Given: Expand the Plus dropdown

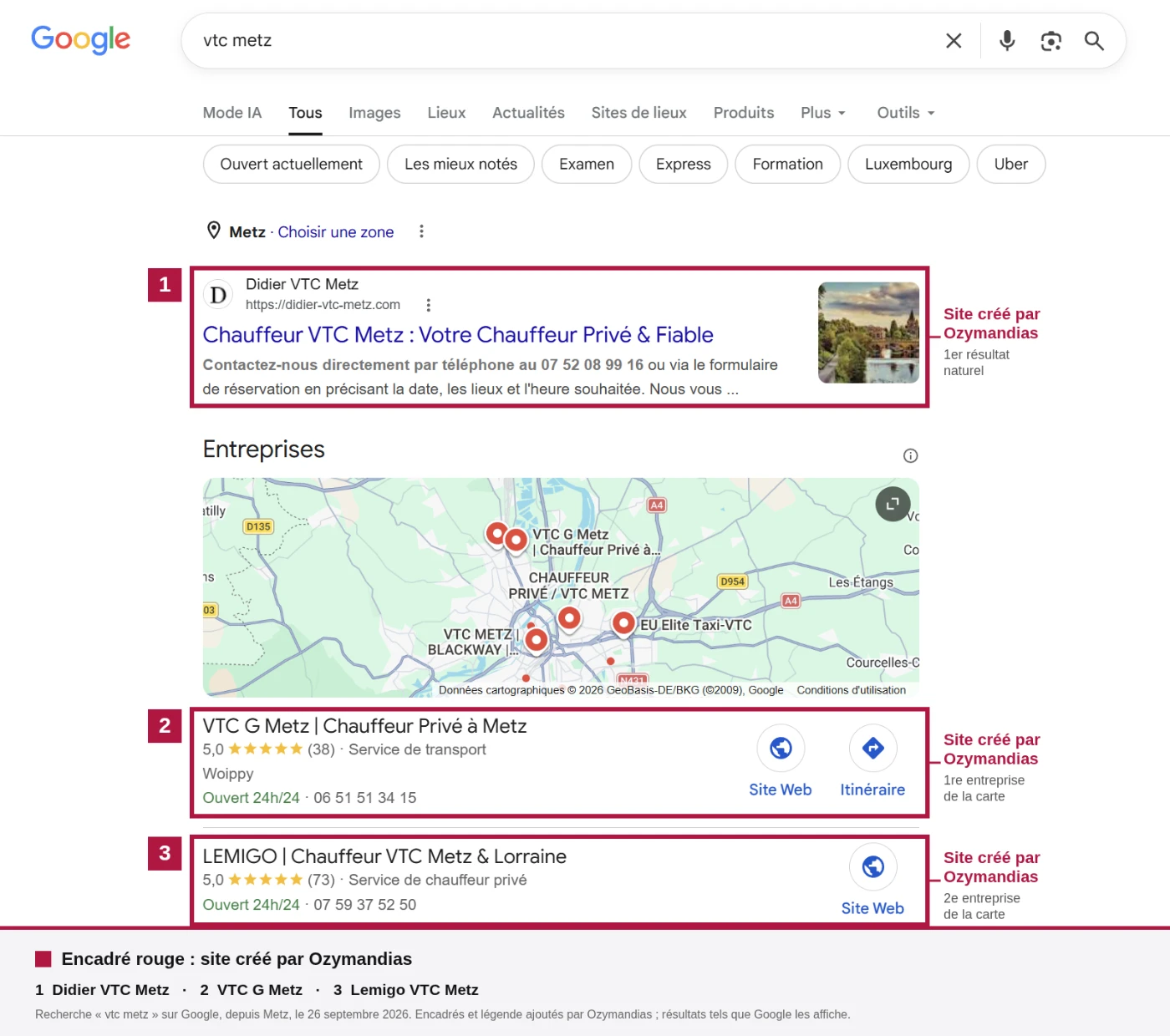Looking at the screenshot, I should coord(823,113).
